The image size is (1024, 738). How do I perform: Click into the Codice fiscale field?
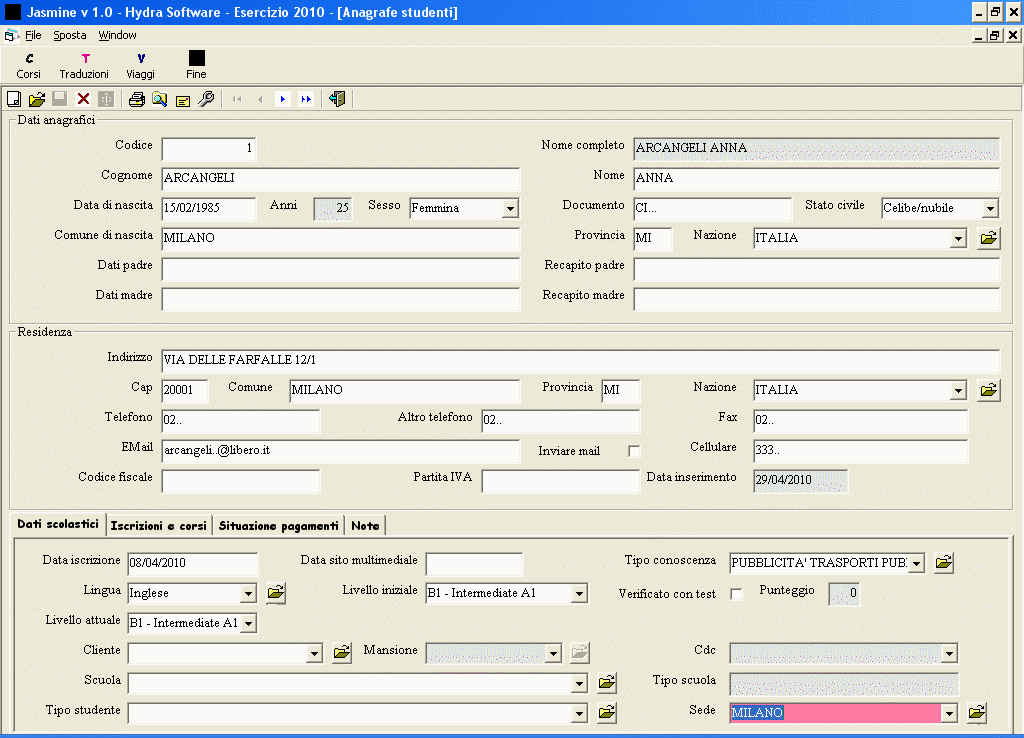[x=241, y=481]
